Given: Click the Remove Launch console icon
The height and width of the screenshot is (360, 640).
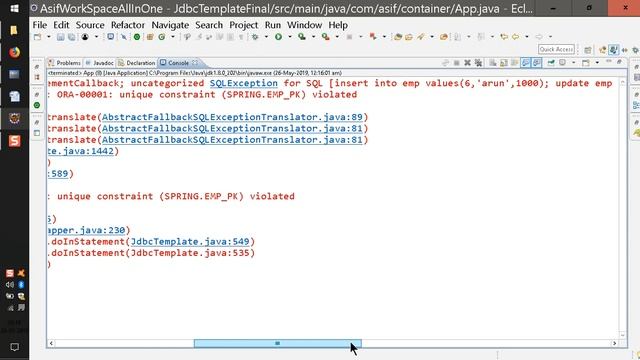Looking at the screenshot, I should pyautogui.click(x=467, y=62).
